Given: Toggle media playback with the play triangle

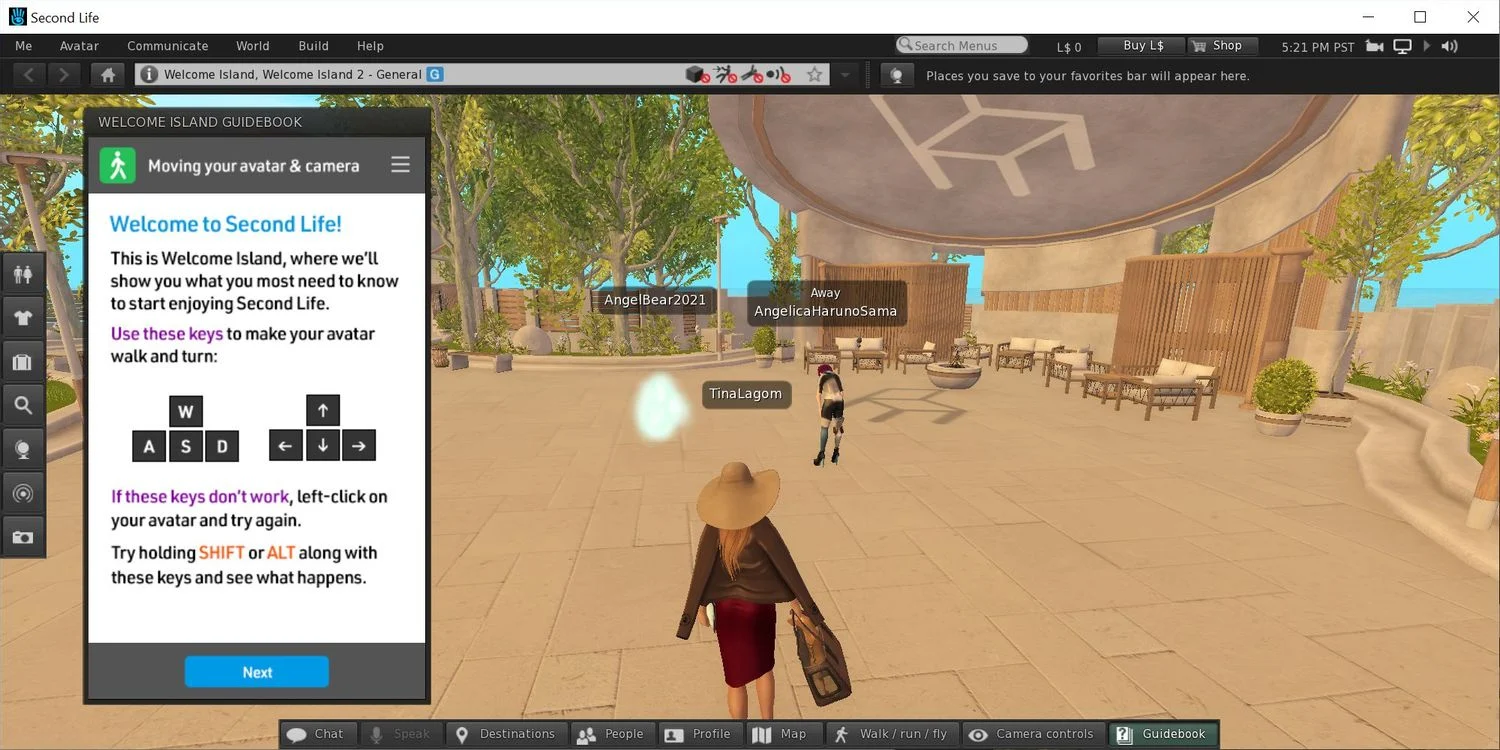Looking at the screenshot, I should 1427,46.
